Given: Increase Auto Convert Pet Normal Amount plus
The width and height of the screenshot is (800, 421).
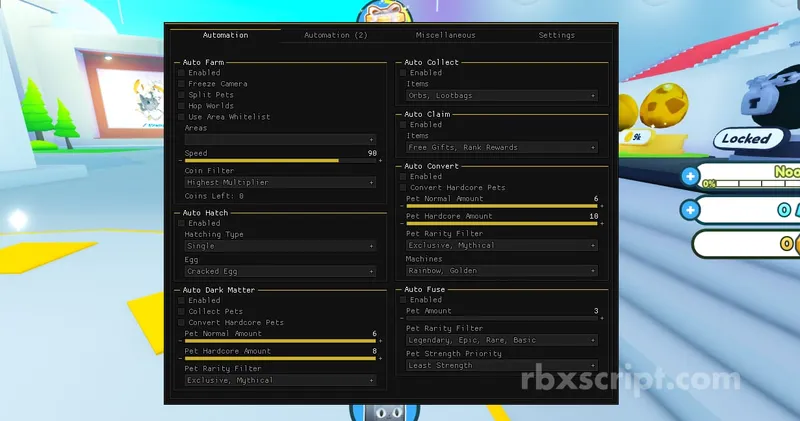Looking at the screenshot, I should tap(602, 206).
